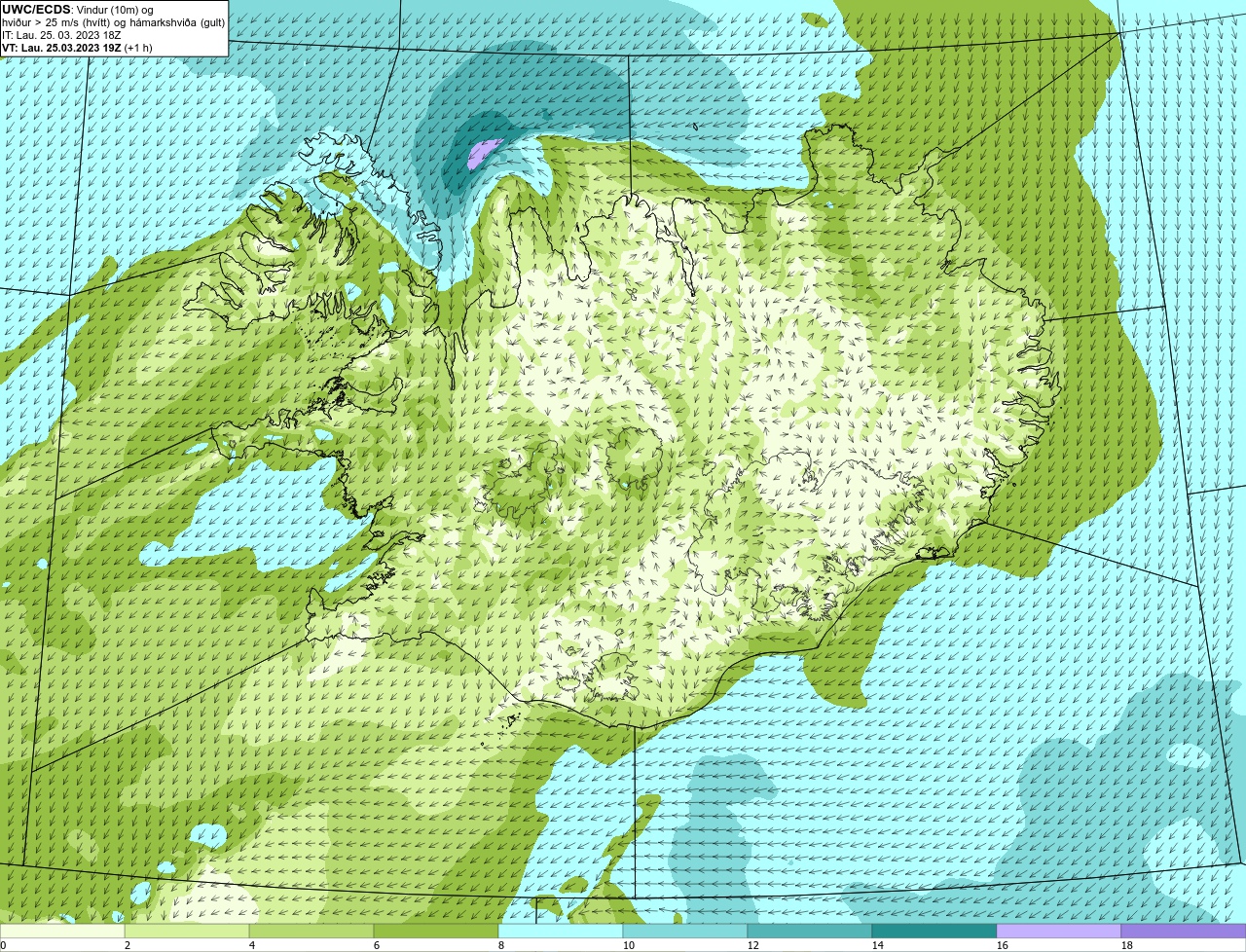Click the "UWC/ECDS: Vindur (10m) og" title line

[78, 10]
